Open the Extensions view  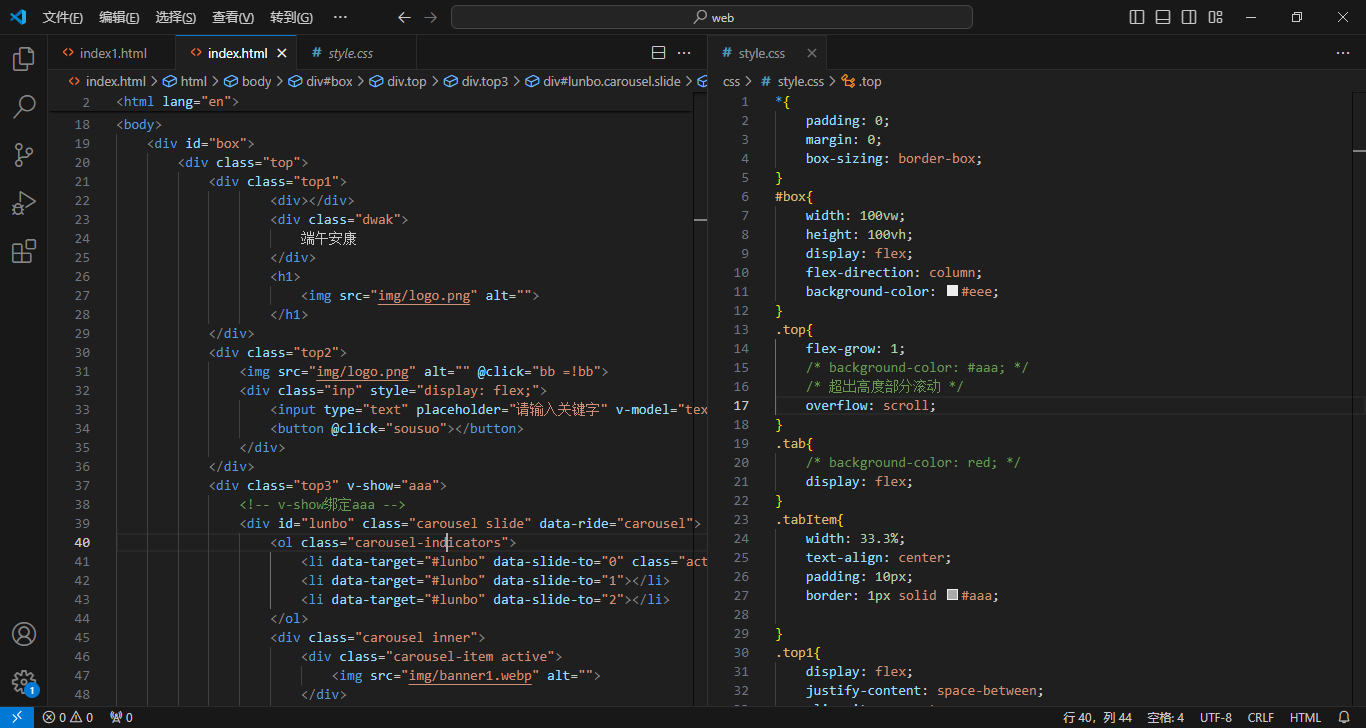point(23,251)
